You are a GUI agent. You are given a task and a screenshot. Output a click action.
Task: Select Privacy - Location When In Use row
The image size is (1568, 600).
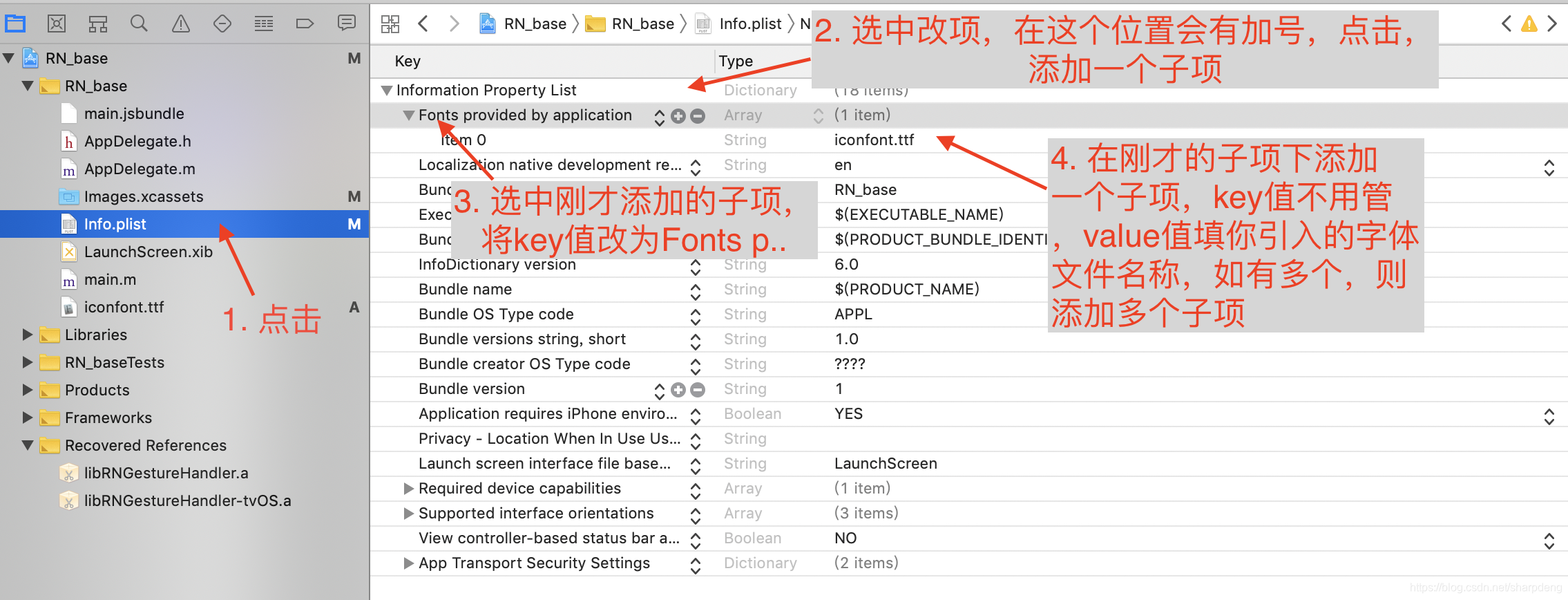[968, 439]
